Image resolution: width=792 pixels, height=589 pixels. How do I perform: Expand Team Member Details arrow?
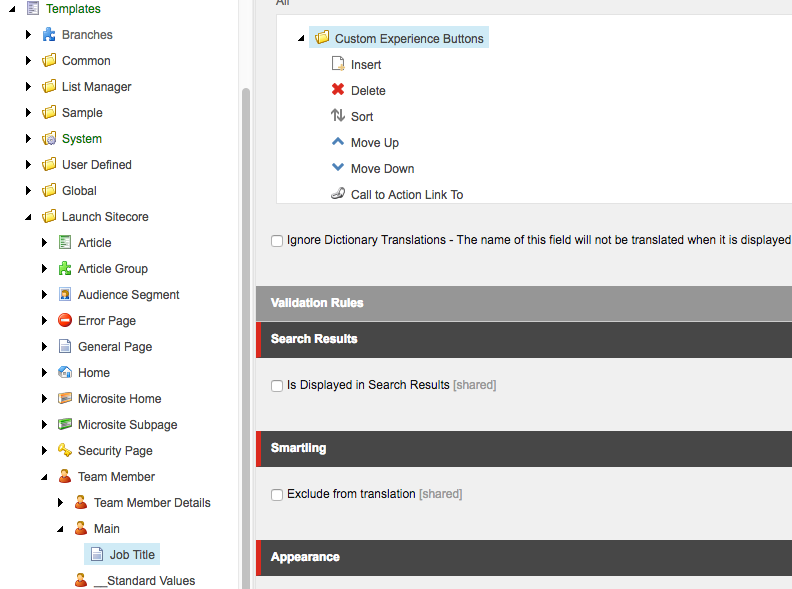coord(60,503)
